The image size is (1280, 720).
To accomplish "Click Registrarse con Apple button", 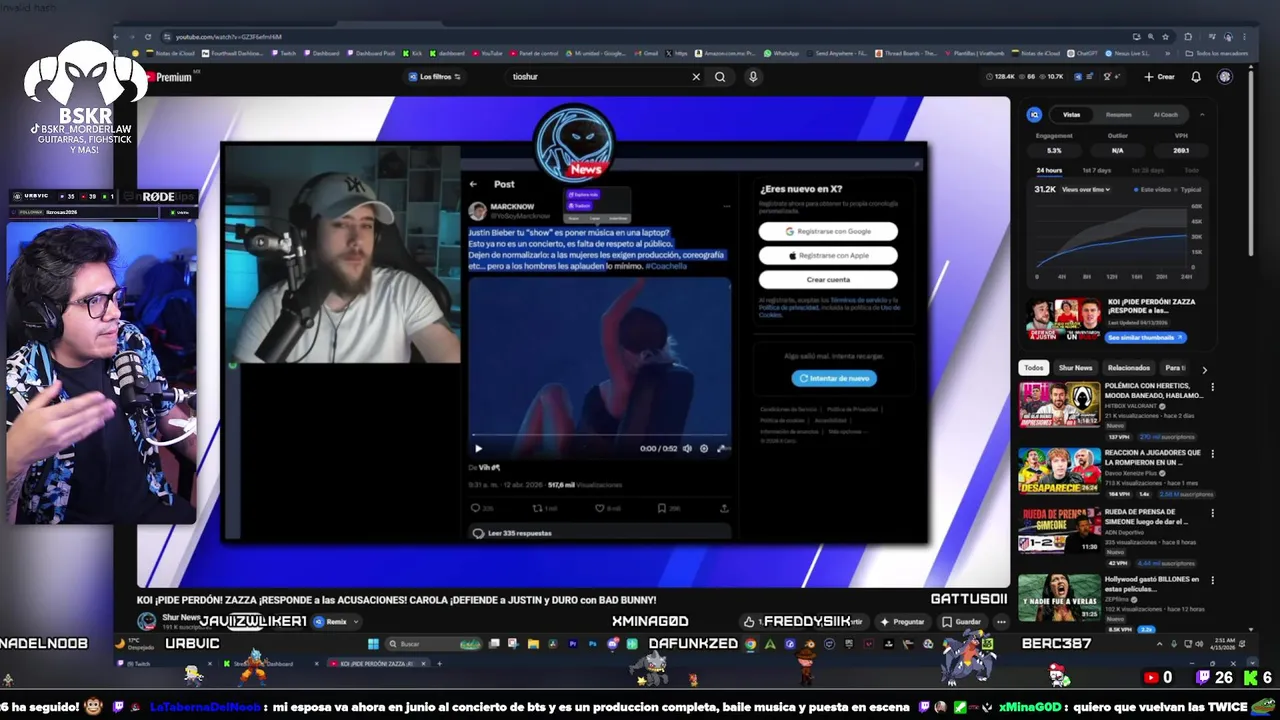I will (828, 255).
